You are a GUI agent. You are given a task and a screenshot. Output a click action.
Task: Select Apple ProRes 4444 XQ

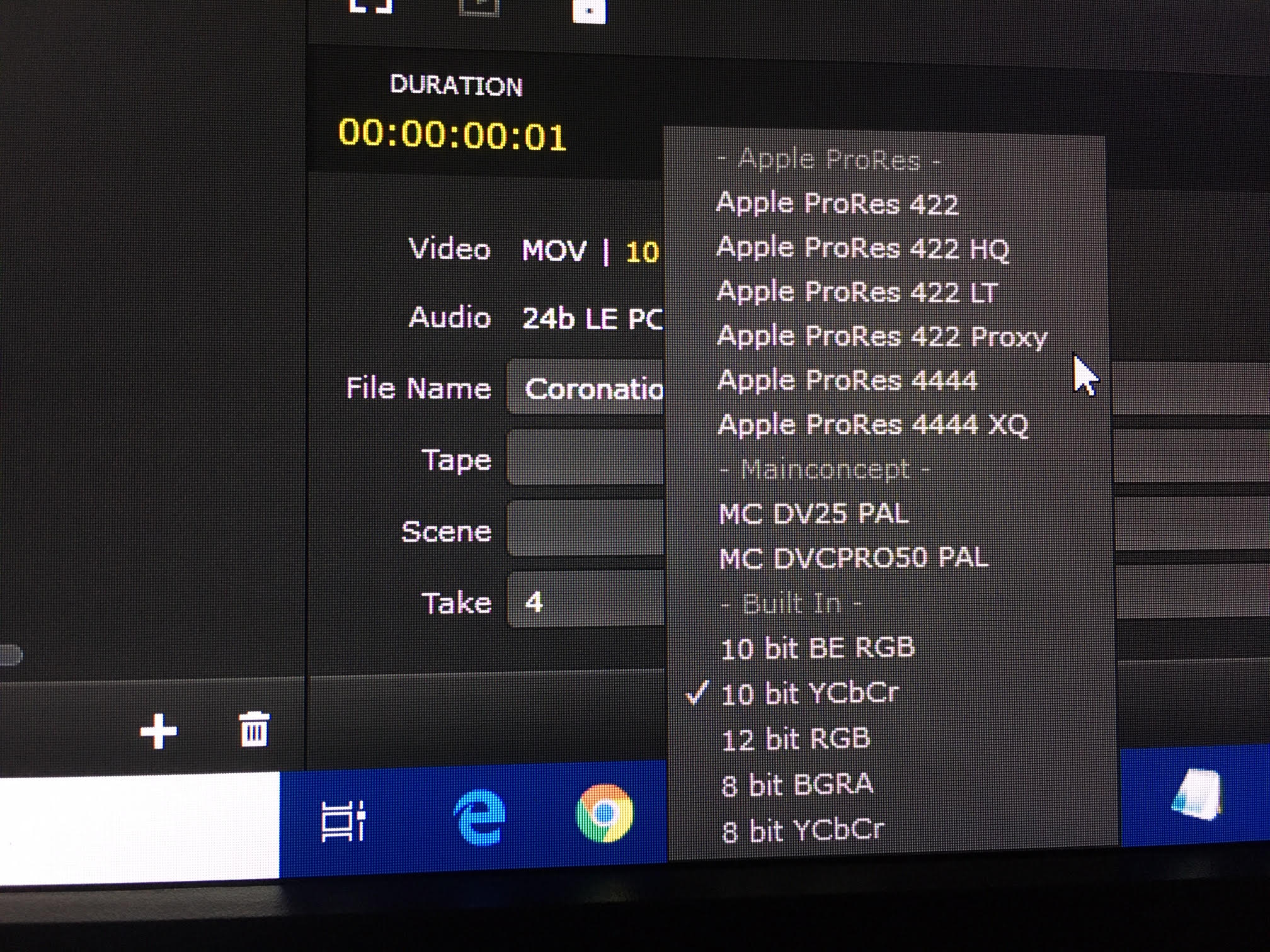(x=873, y=425)
